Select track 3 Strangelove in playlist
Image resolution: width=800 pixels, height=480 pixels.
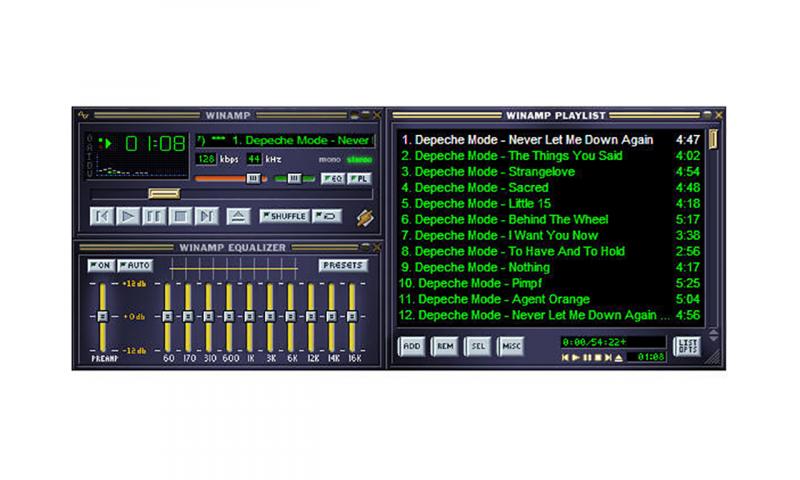pos(551,171)
